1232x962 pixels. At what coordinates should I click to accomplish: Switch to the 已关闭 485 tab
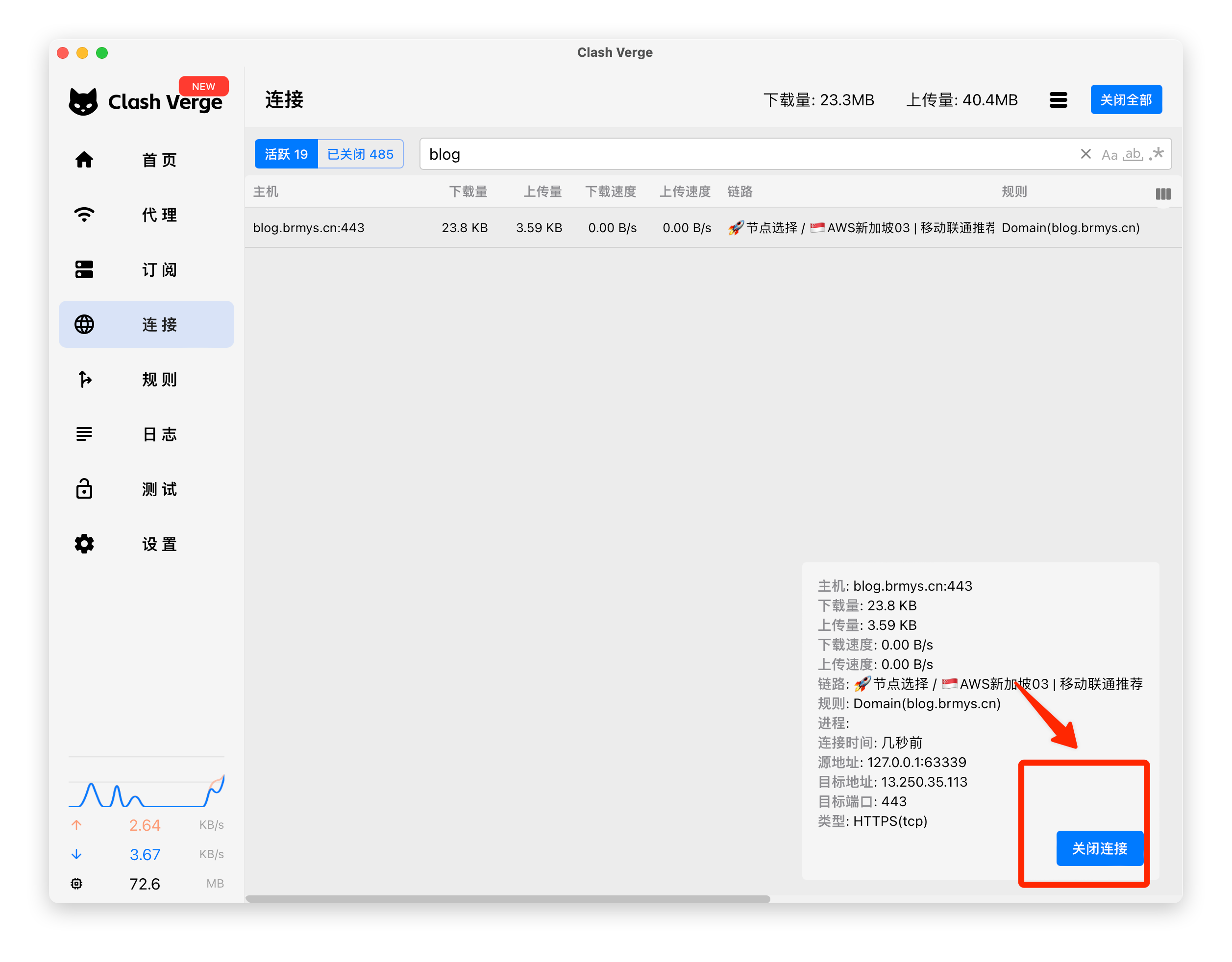point(361,154)
